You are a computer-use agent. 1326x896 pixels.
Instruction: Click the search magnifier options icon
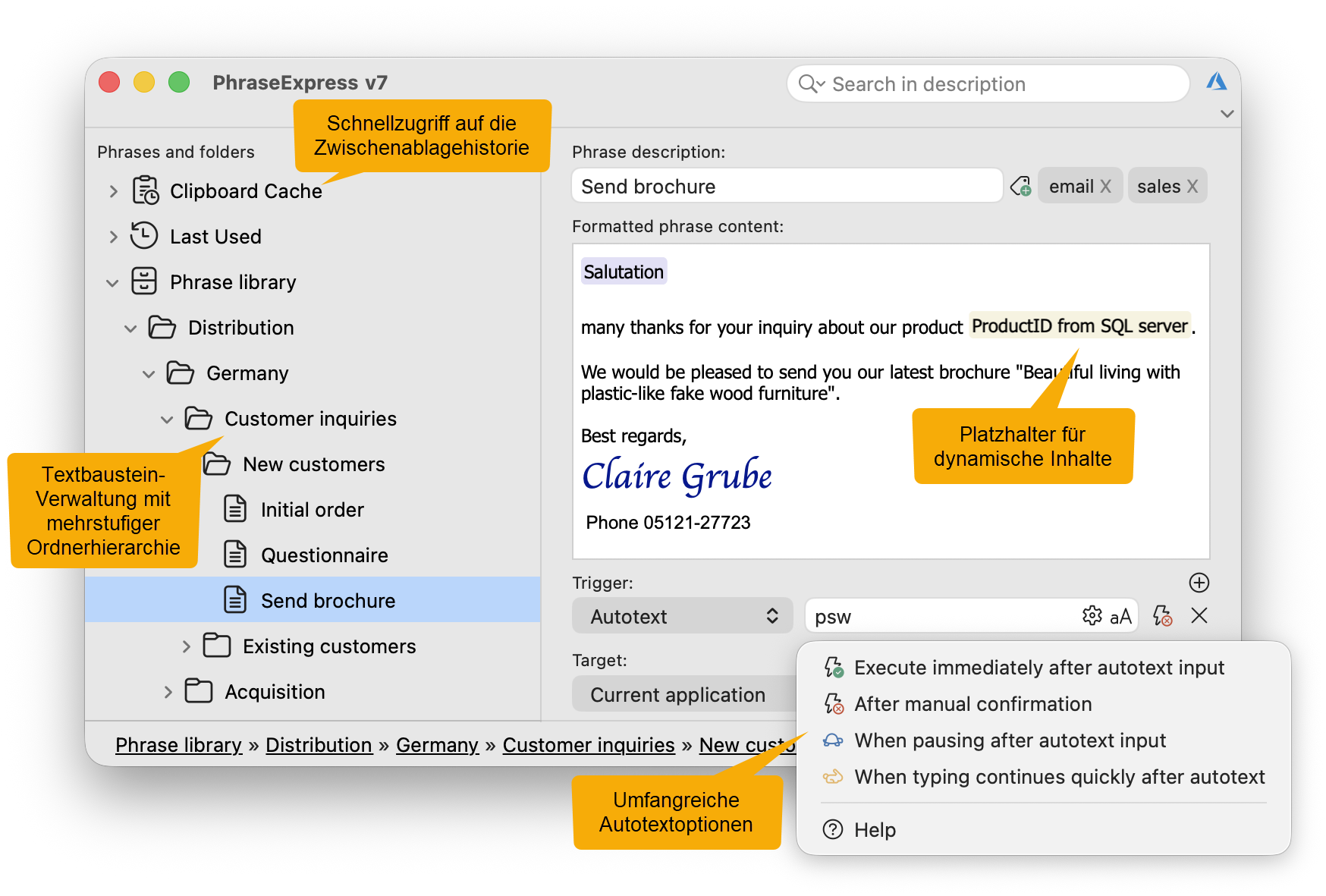(x=811, y=84)
